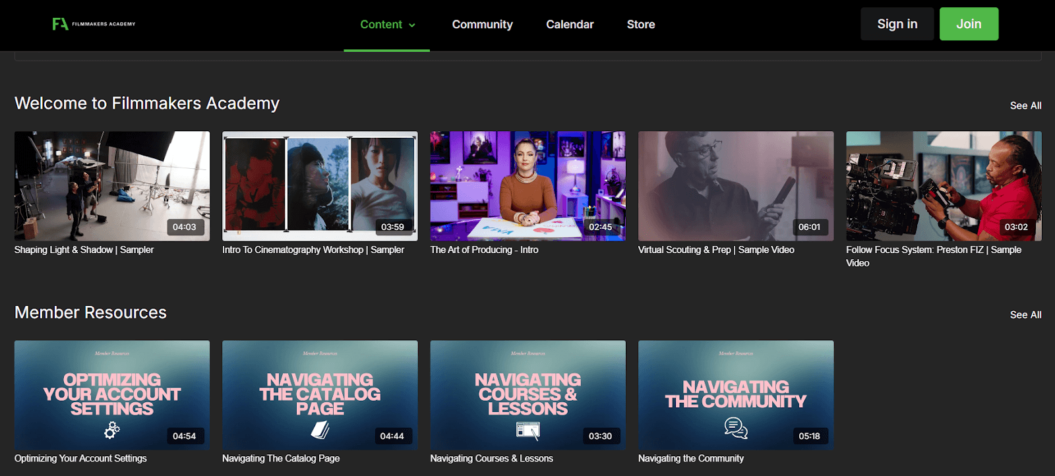Click title text 'Navigating The Catalog Page'
Screen dimensions: 1055x476
[x=281, y=458]
